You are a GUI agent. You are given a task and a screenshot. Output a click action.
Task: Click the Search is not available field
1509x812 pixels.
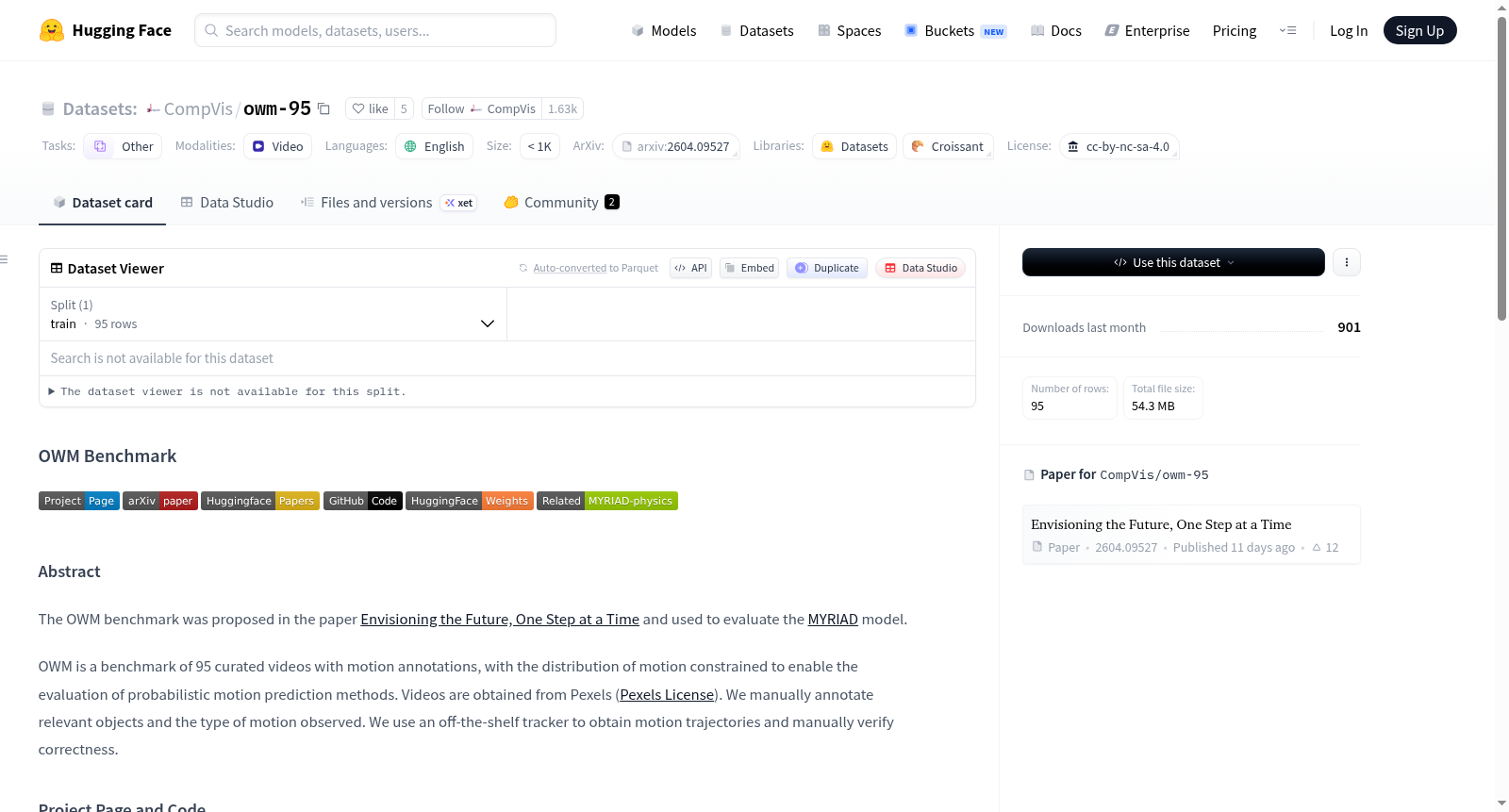507,358
